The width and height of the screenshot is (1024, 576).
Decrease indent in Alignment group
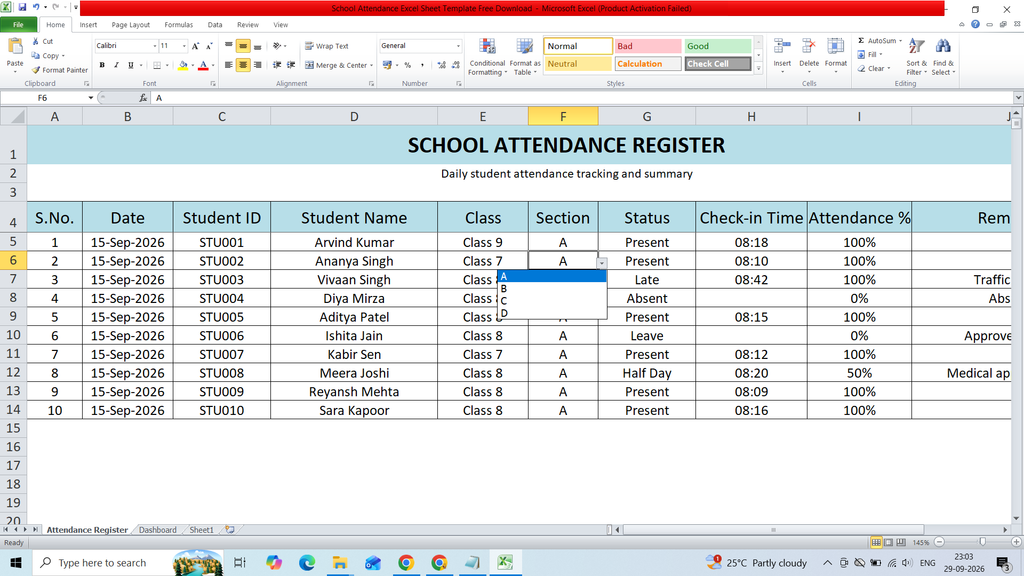[x=277, y=65]
